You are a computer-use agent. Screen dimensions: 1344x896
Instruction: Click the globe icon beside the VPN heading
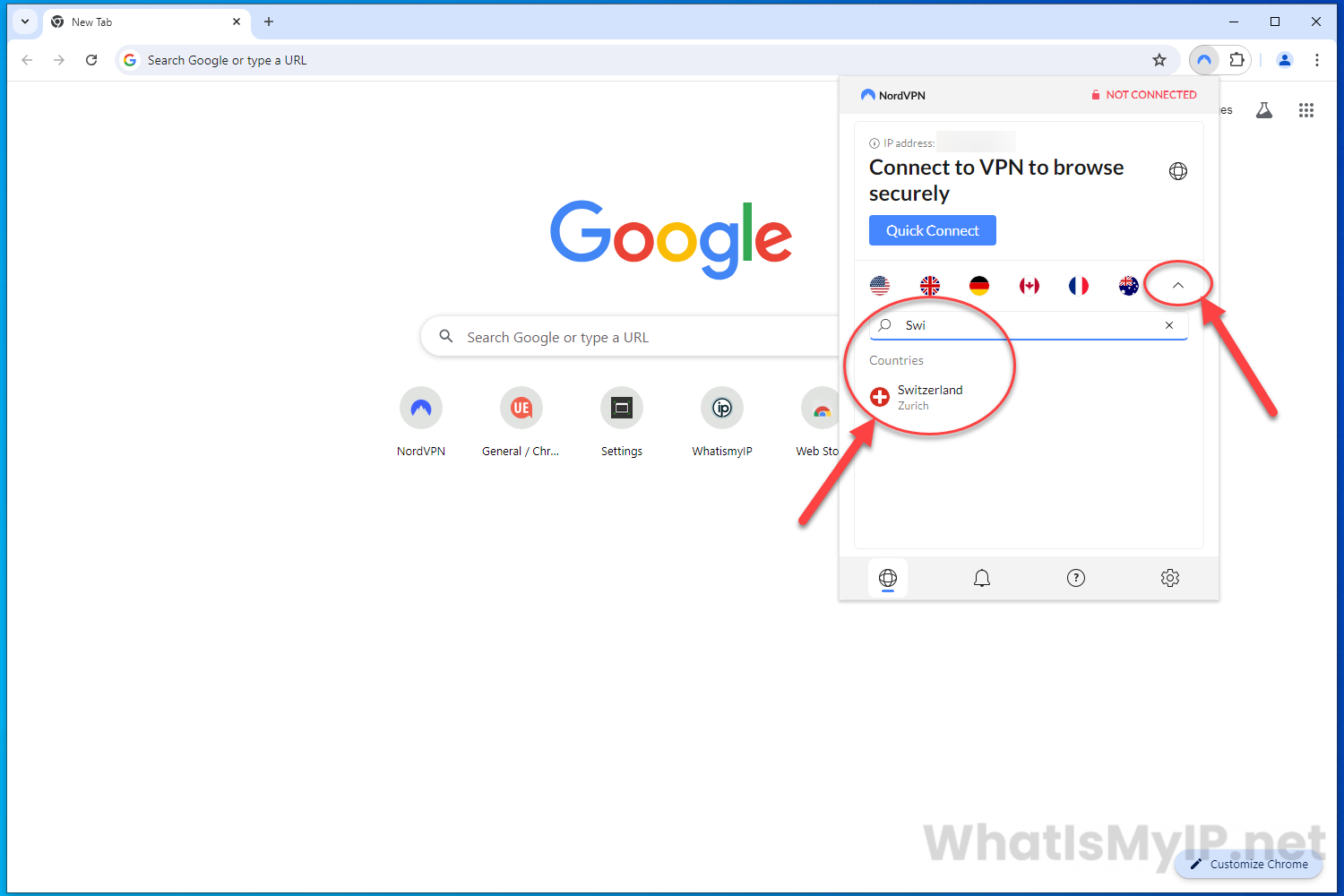pos(1178,171)
